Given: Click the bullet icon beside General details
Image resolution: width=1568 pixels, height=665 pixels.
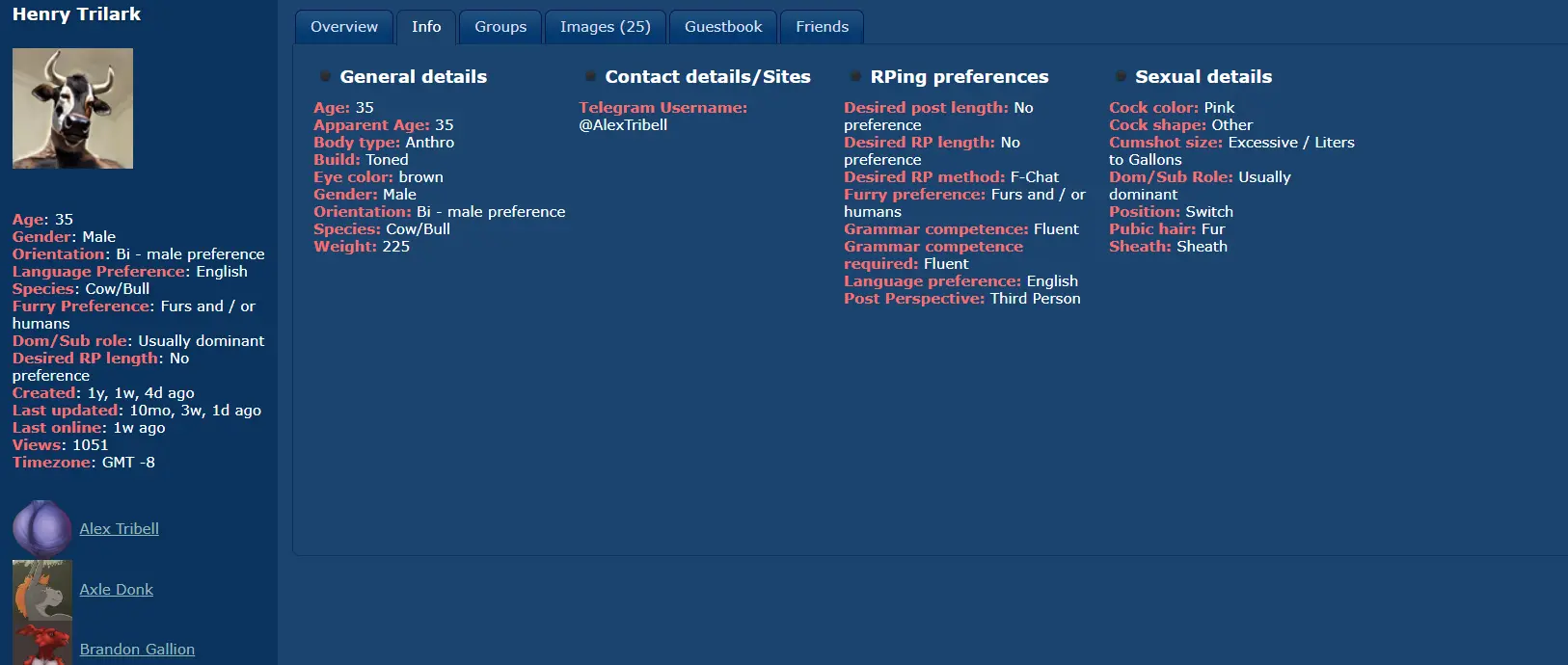Looking at the screenshot, I should 325,76.
